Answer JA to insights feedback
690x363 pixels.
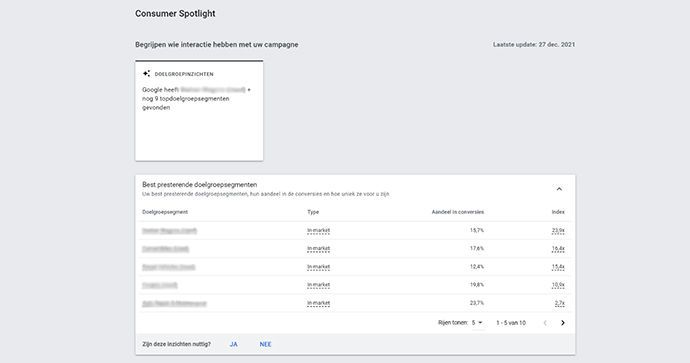coord(234,344)
